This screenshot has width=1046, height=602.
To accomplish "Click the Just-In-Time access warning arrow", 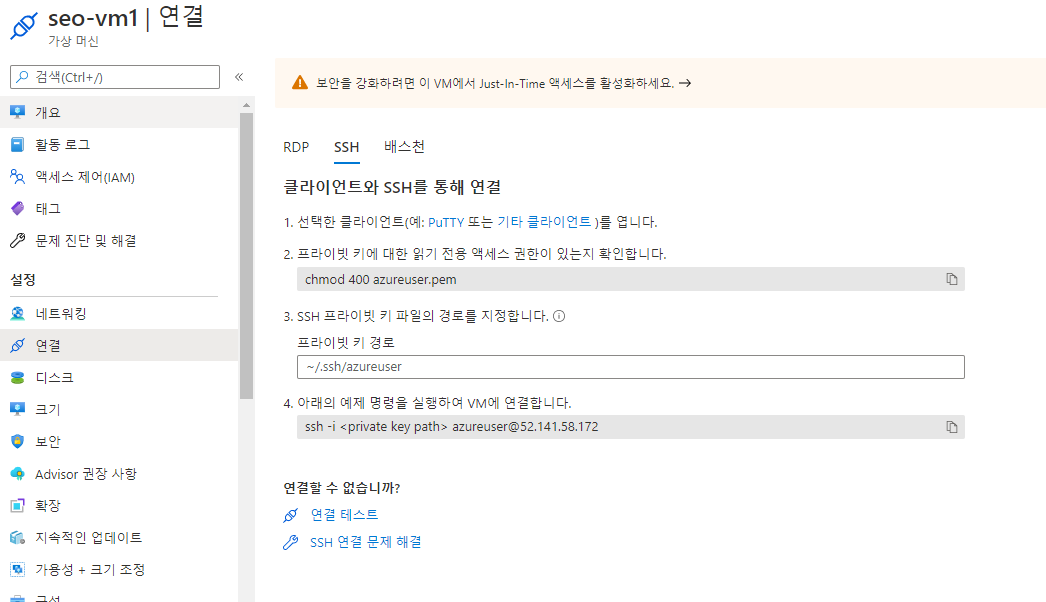I will coord(685,83).
